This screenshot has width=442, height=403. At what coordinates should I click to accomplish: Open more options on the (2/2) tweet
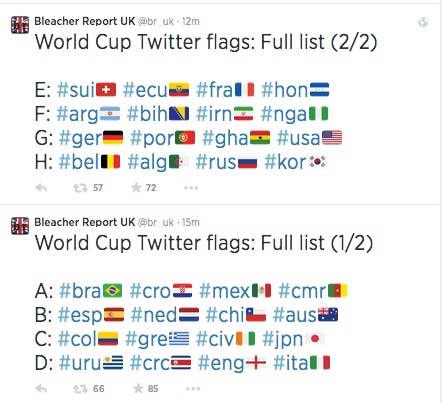pos(191,188)
